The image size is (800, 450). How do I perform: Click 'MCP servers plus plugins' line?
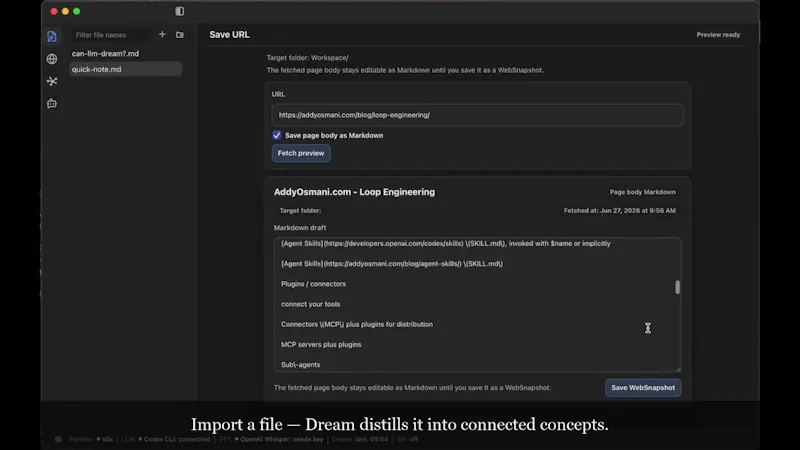(321, 344)
